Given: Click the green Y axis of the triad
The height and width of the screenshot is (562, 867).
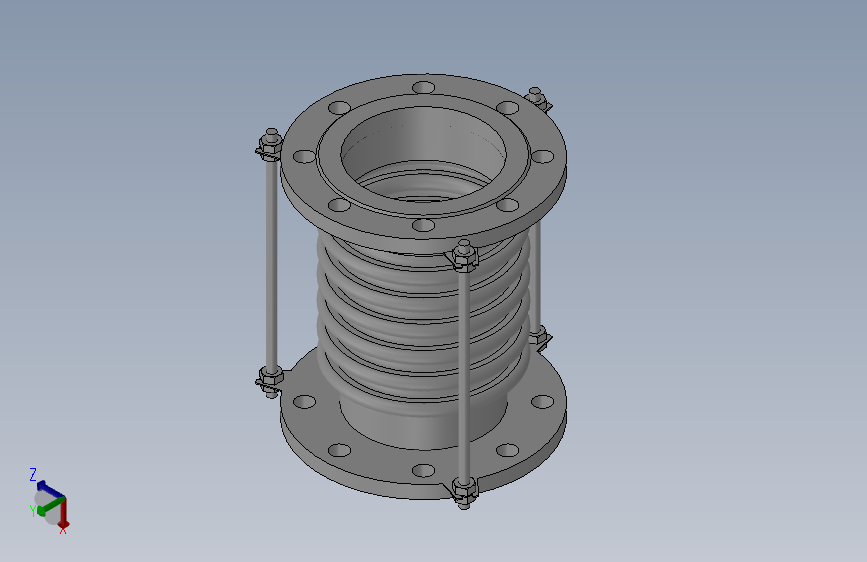Looking at the screenshot, I should [x=50, y=506].
